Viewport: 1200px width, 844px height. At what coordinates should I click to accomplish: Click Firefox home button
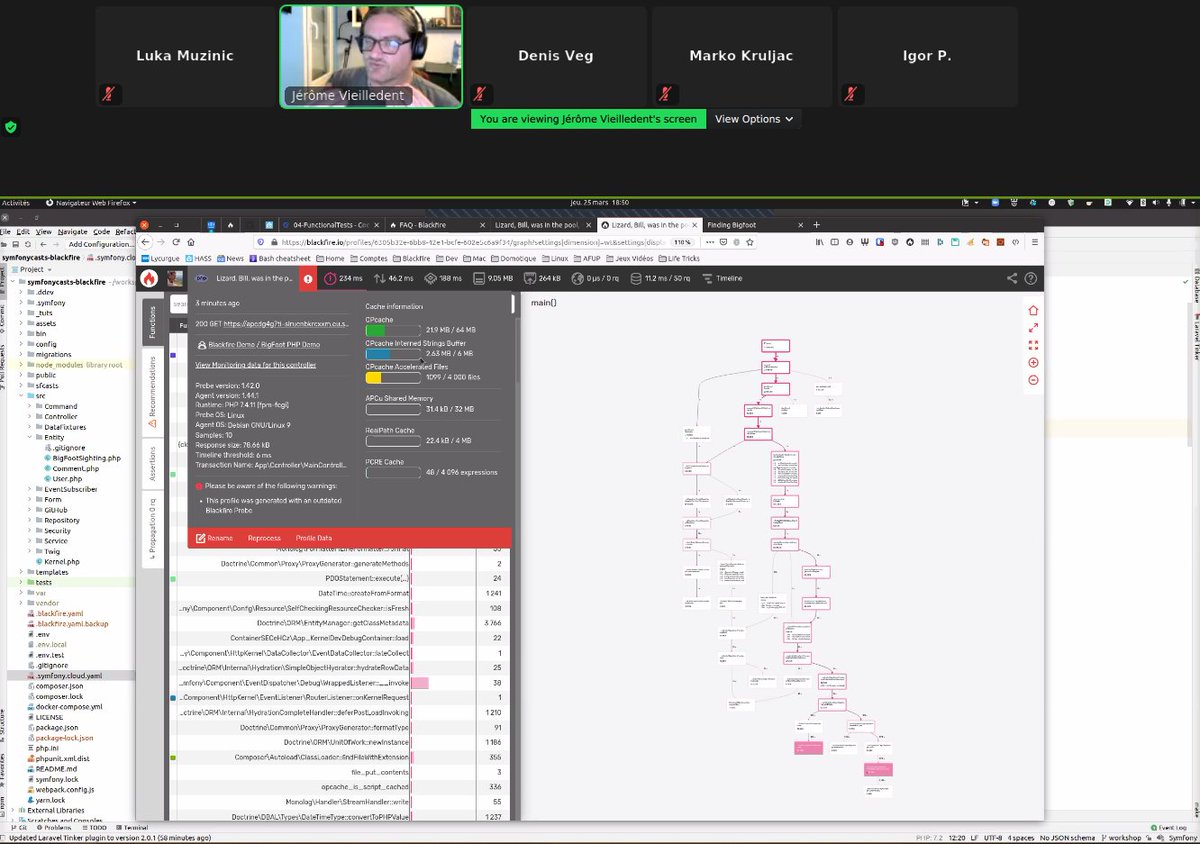[192, 242]
